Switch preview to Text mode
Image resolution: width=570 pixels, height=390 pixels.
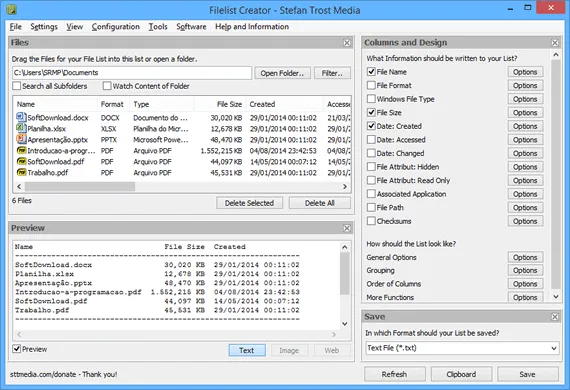[247, 350]
